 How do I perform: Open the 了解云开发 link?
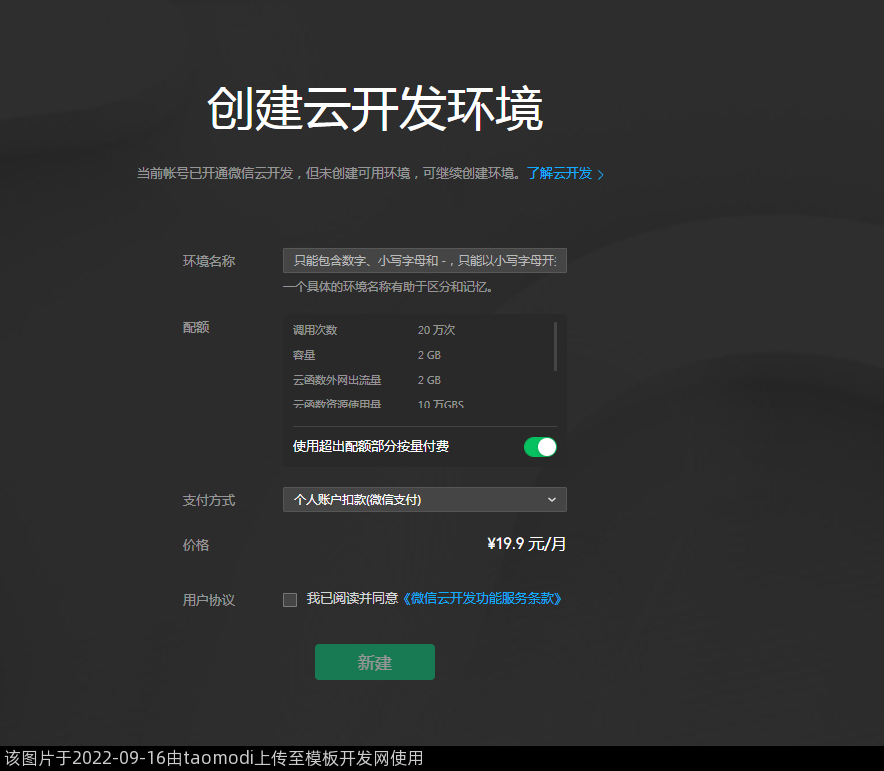560,173
